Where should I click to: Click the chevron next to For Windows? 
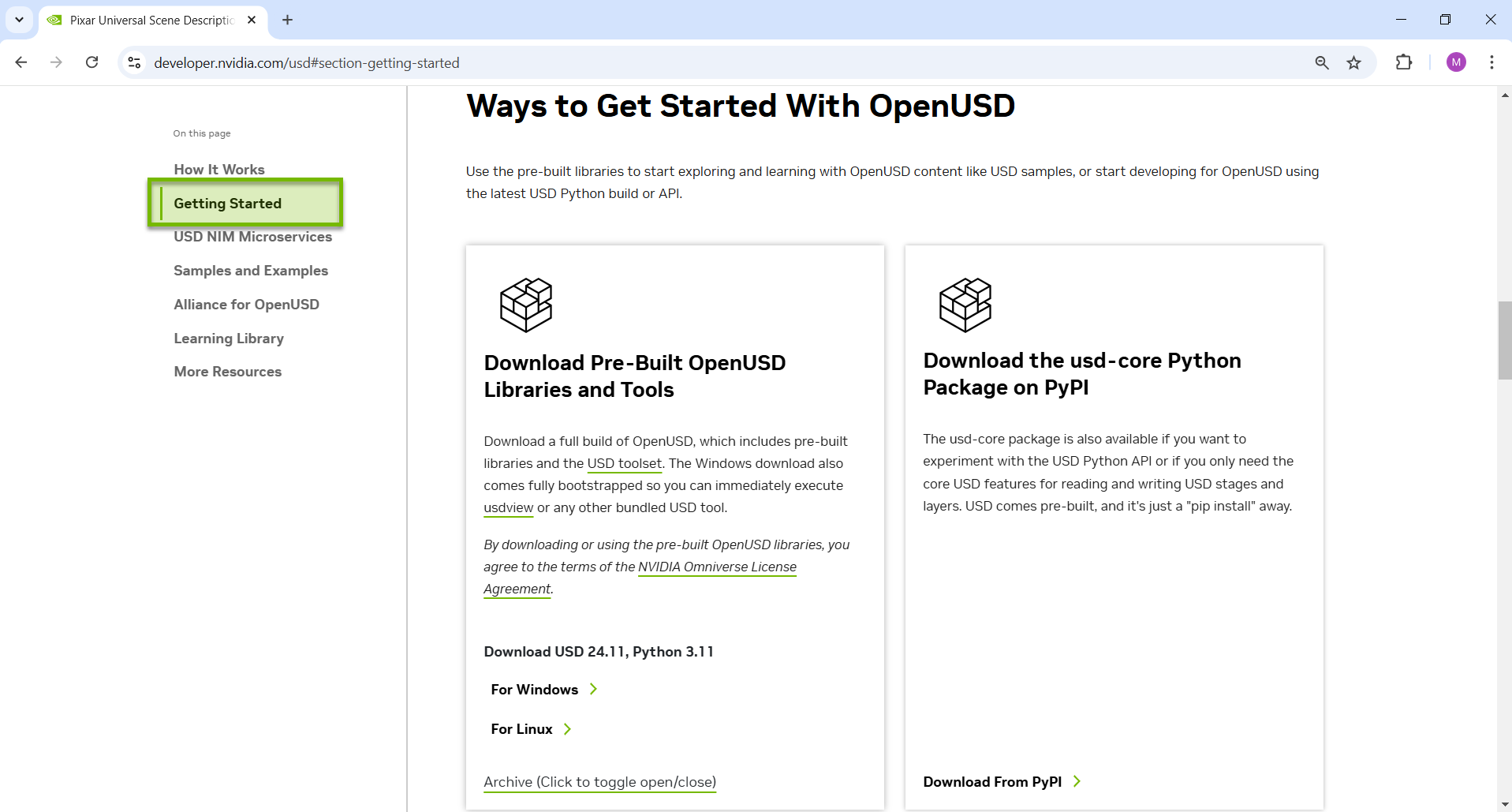(x=593, y=689)
